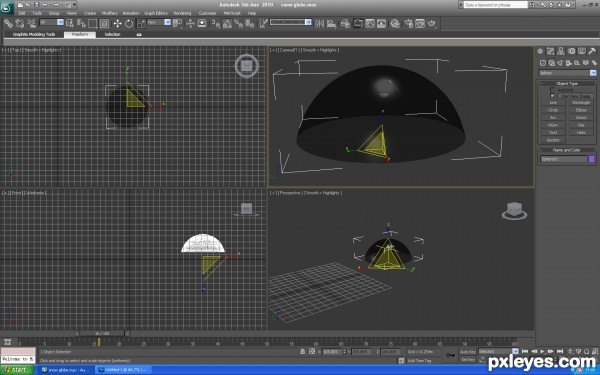
Task: Click the Unlink Selection tool
Action: click(x=20, y=24)
